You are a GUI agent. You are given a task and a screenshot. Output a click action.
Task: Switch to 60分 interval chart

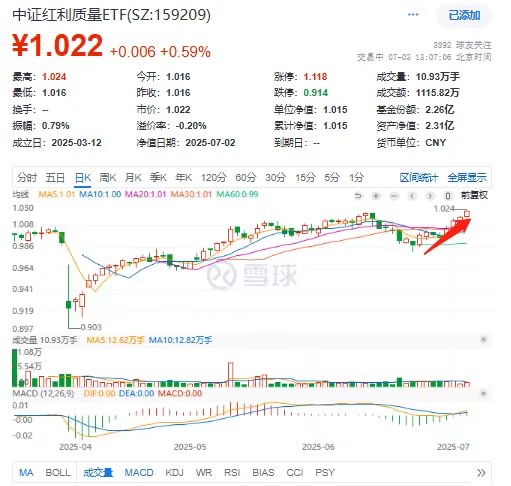click(x=246, y=177)
